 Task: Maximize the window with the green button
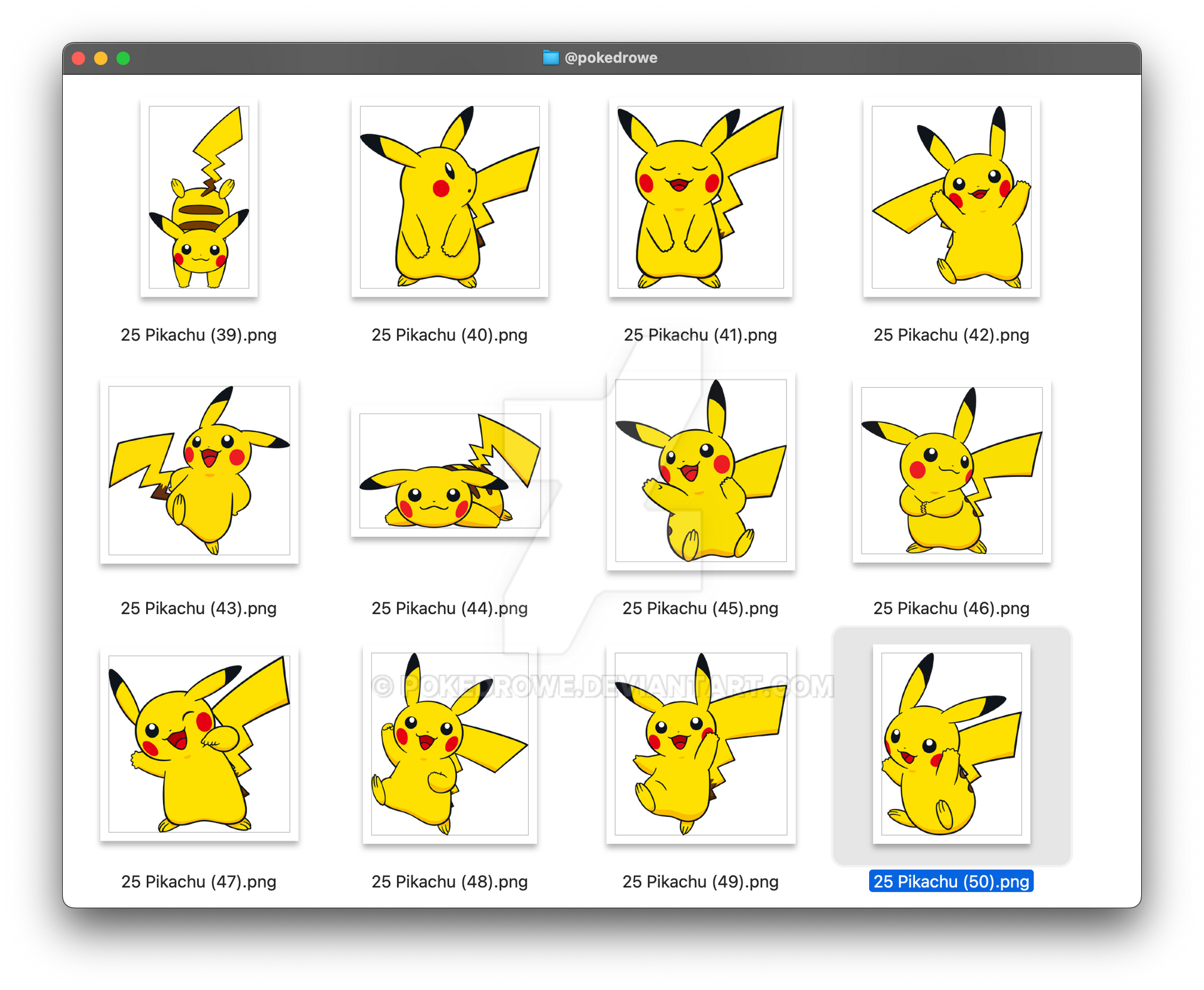(x=124, y=58)
